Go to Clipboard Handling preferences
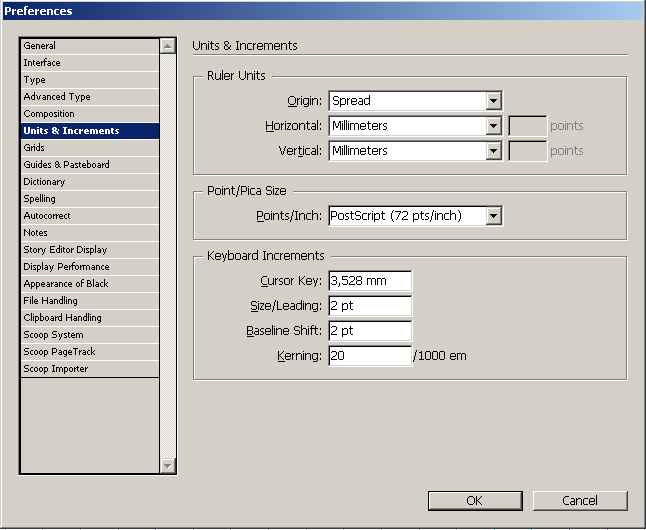The height and width of the screenshot is (530, 646). (x=90, y=318)
